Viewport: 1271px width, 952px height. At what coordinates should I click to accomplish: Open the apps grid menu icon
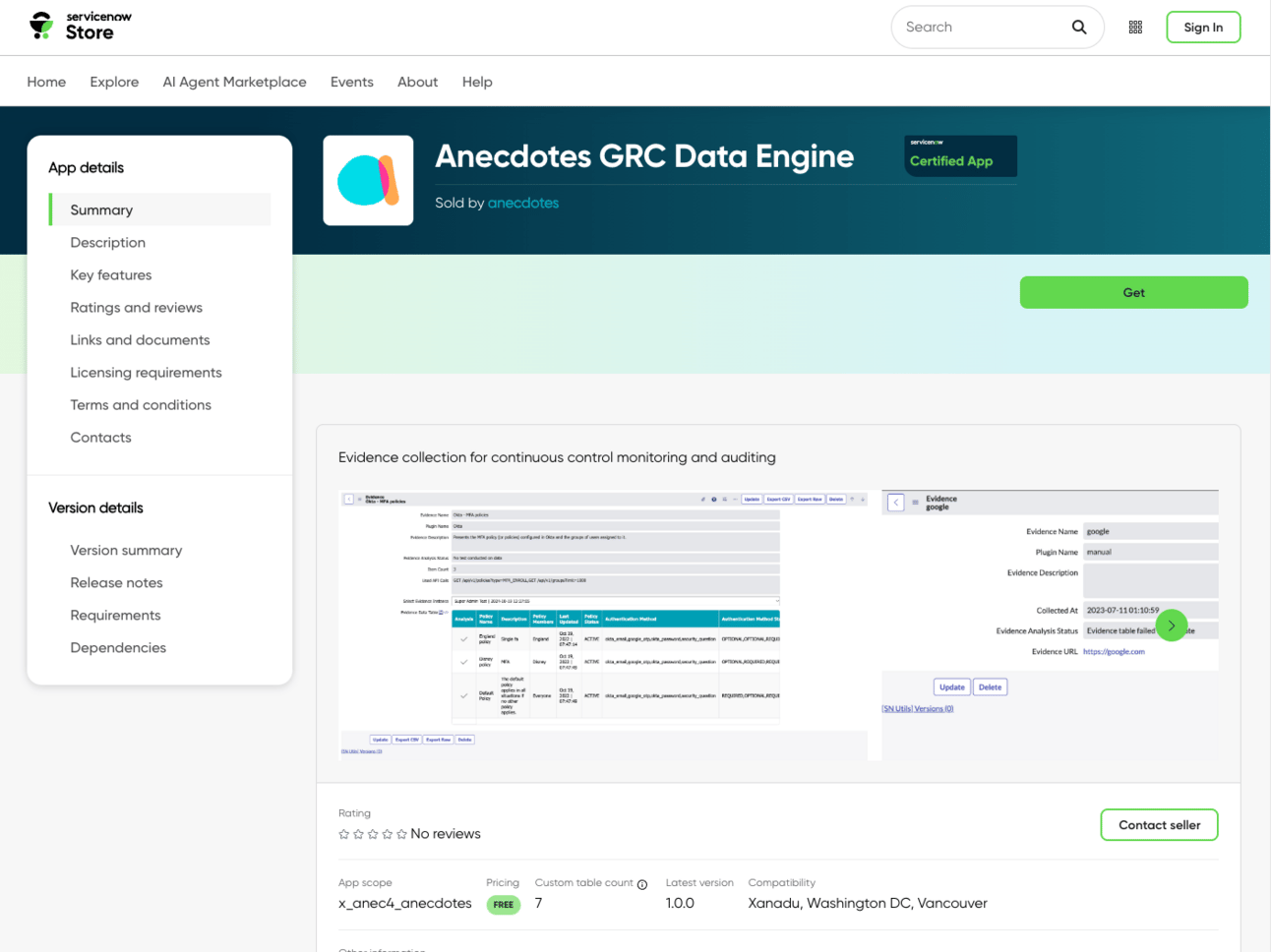point(1135,28)
